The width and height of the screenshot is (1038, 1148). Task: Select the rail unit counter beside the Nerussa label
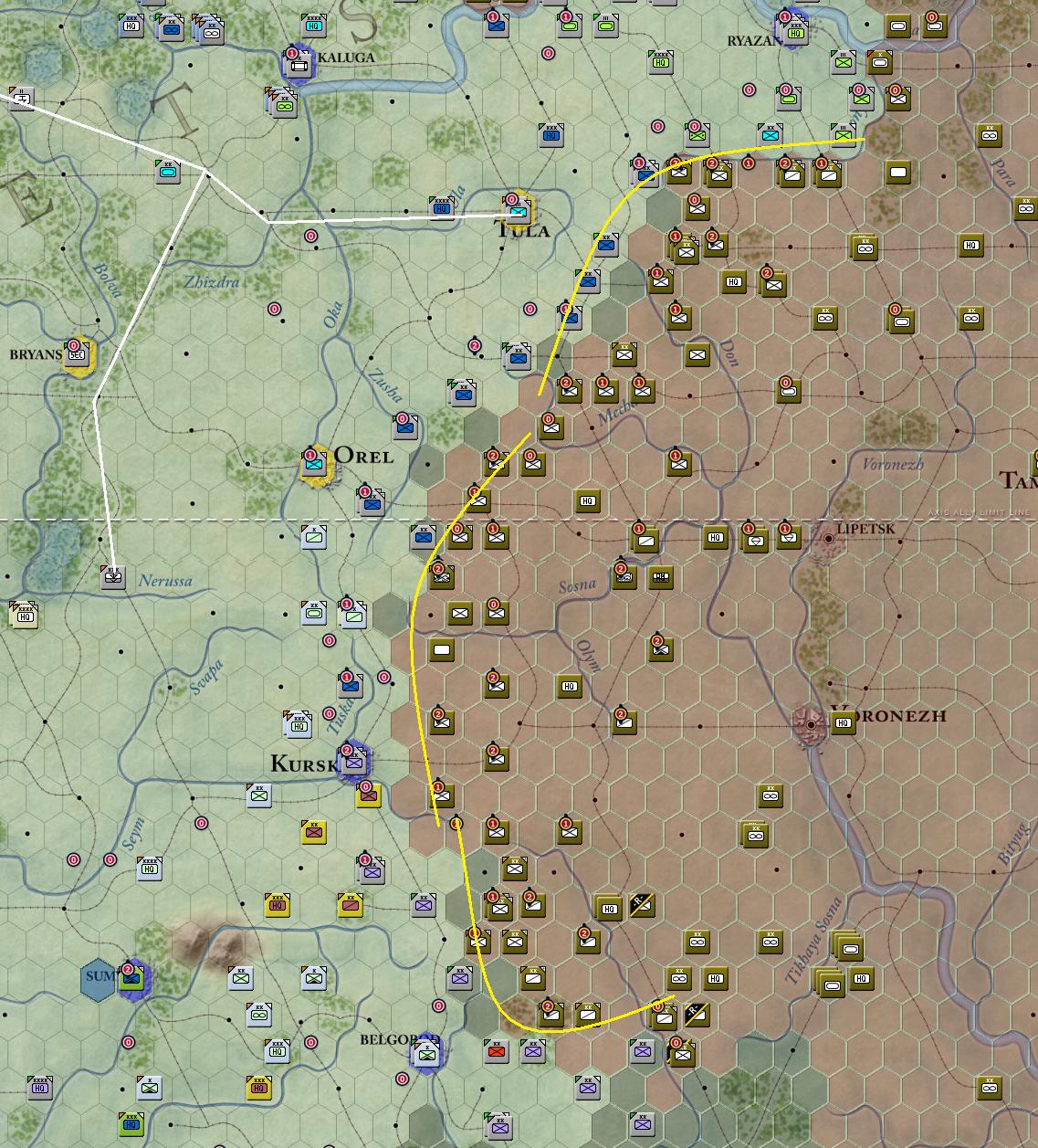click(x=113, y=576)
